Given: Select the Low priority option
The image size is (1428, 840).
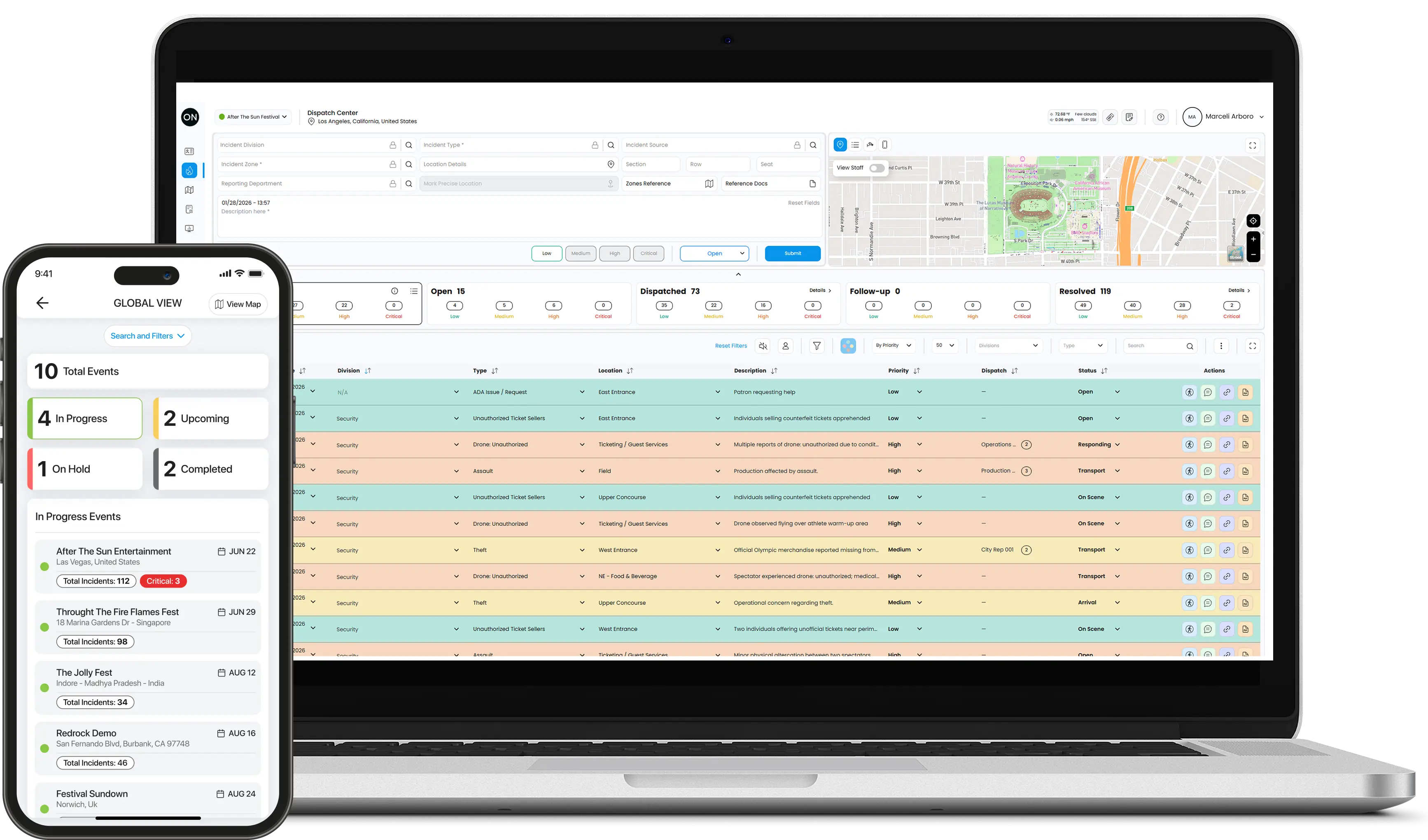Looking at the screenshot, I should (x=546, y=253).
